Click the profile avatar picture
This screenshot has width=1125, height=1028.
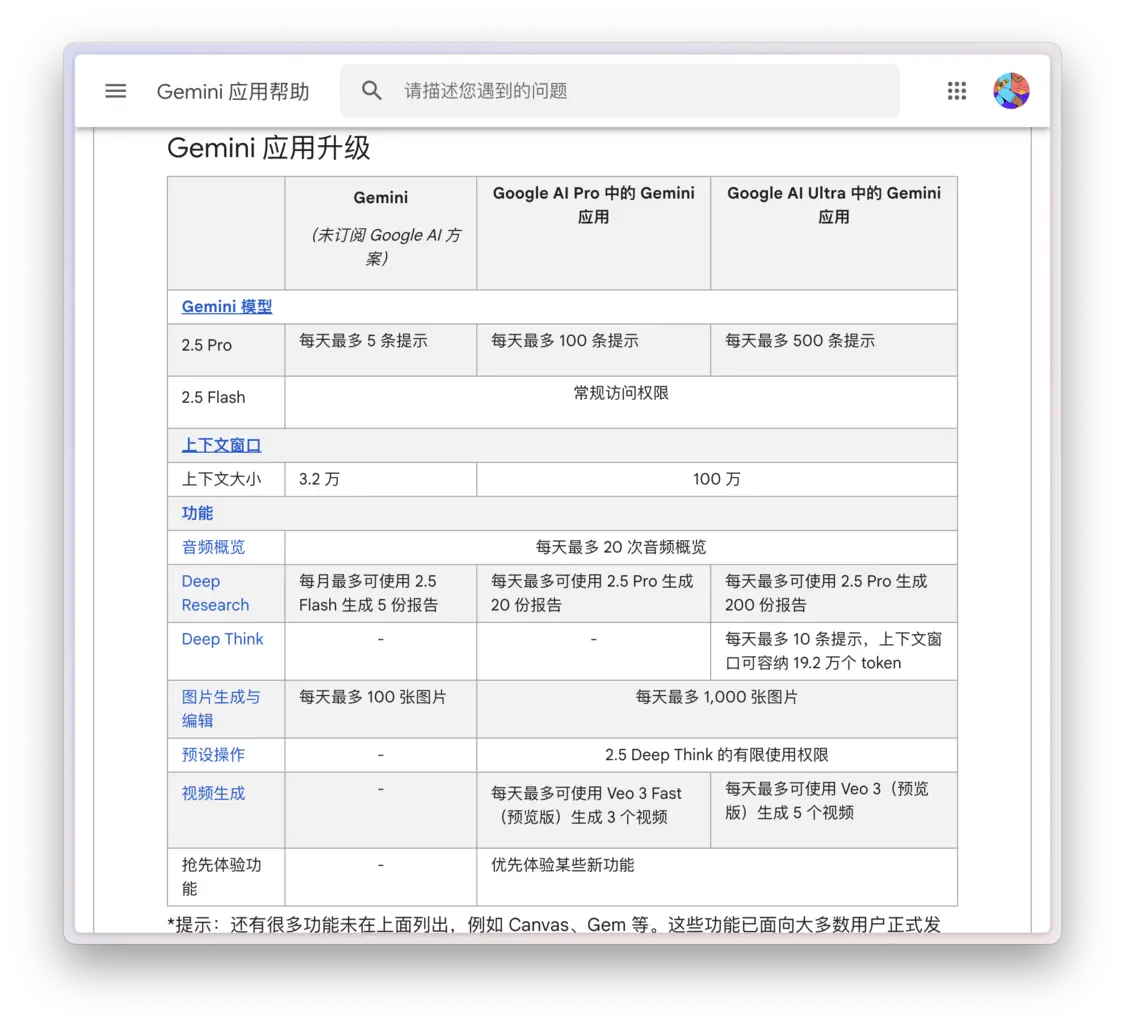pyautogui.click(x=1010, y=90)
